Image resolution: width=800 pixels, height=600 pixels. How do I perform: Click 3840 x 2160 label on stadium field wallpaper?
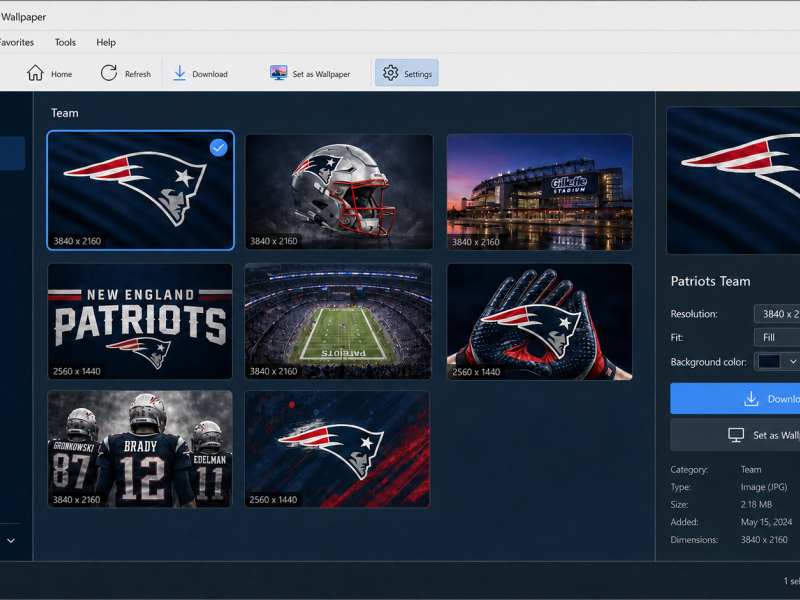(273, 371)
